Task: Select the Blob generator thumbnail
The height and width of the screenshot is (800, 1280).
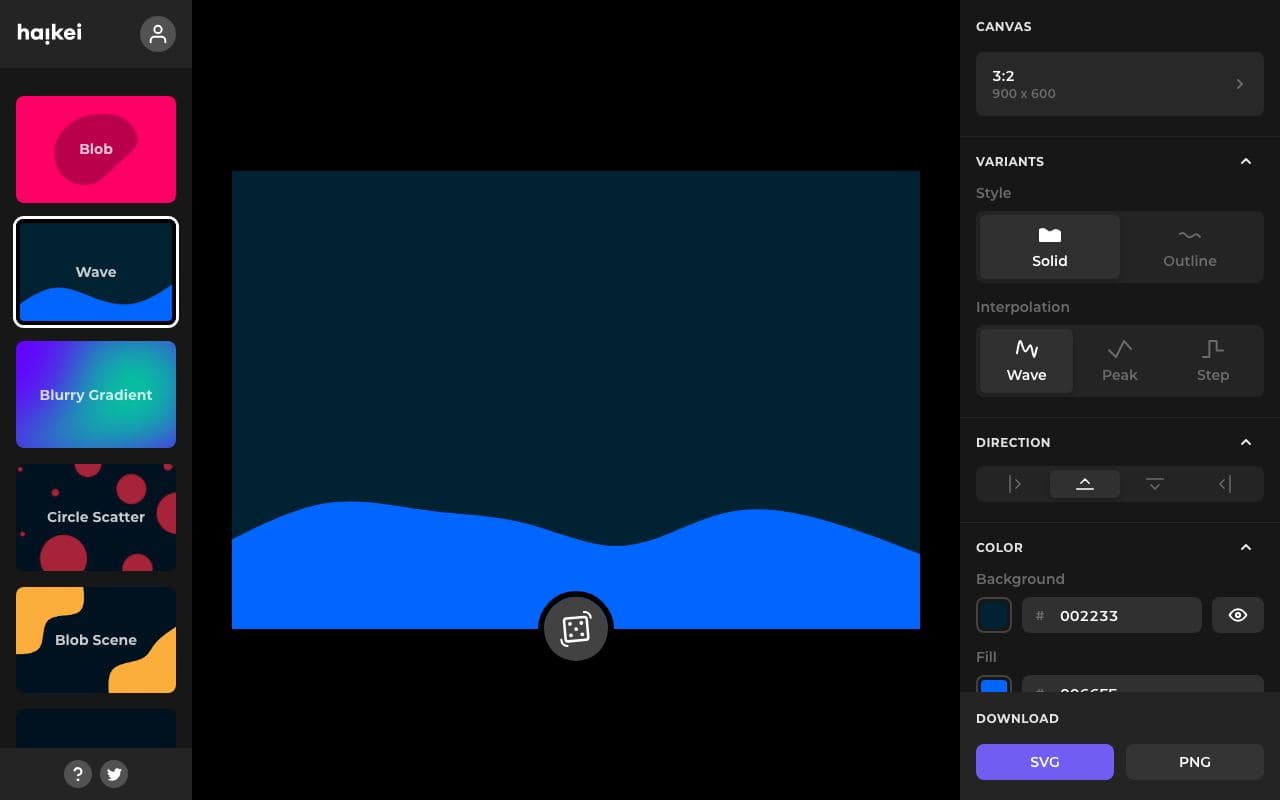Action: click(96, 149)
